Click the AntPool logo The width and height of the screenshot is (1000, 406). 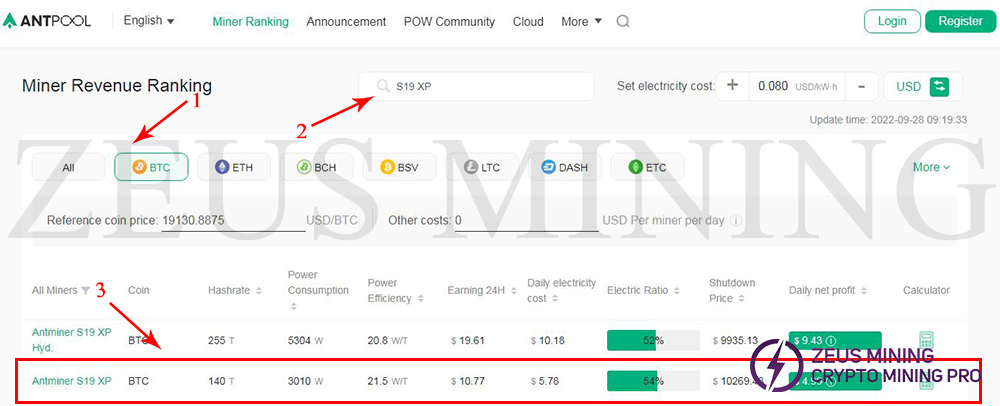(x=47, y=21)
